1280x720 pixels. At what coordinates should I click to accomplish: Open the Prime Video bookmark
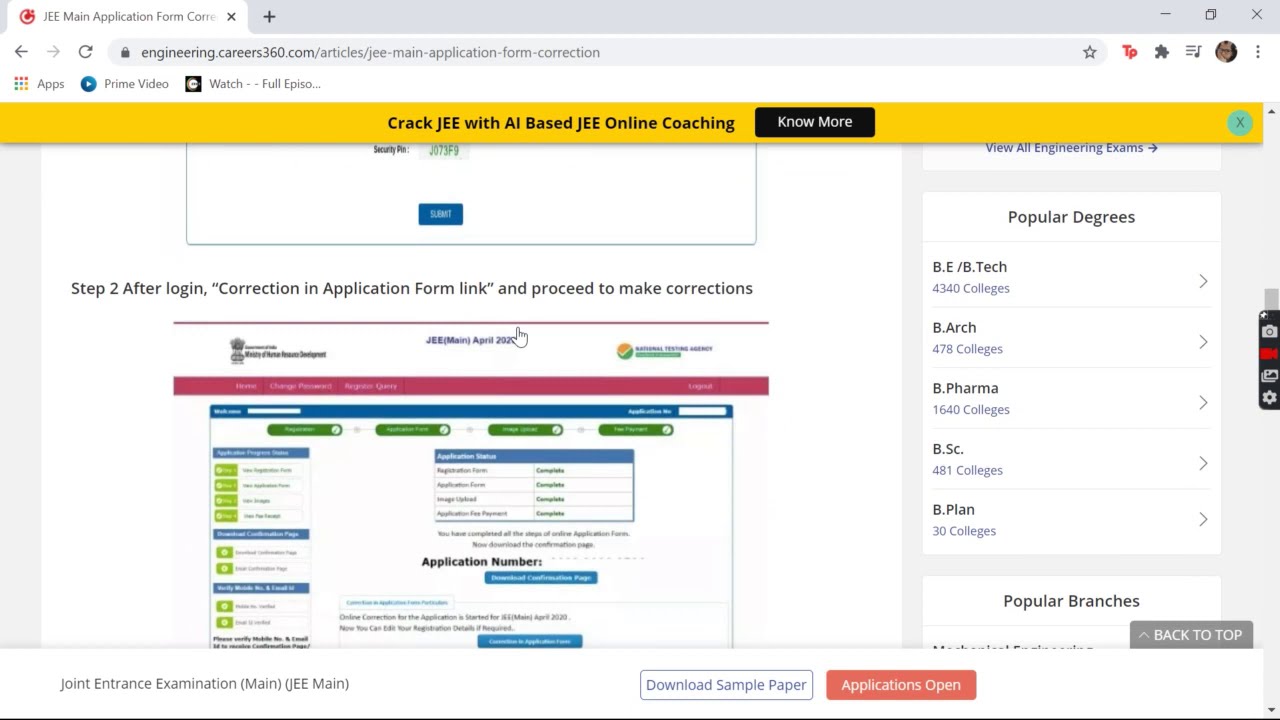pyautogui.click(x=125, y=84)
